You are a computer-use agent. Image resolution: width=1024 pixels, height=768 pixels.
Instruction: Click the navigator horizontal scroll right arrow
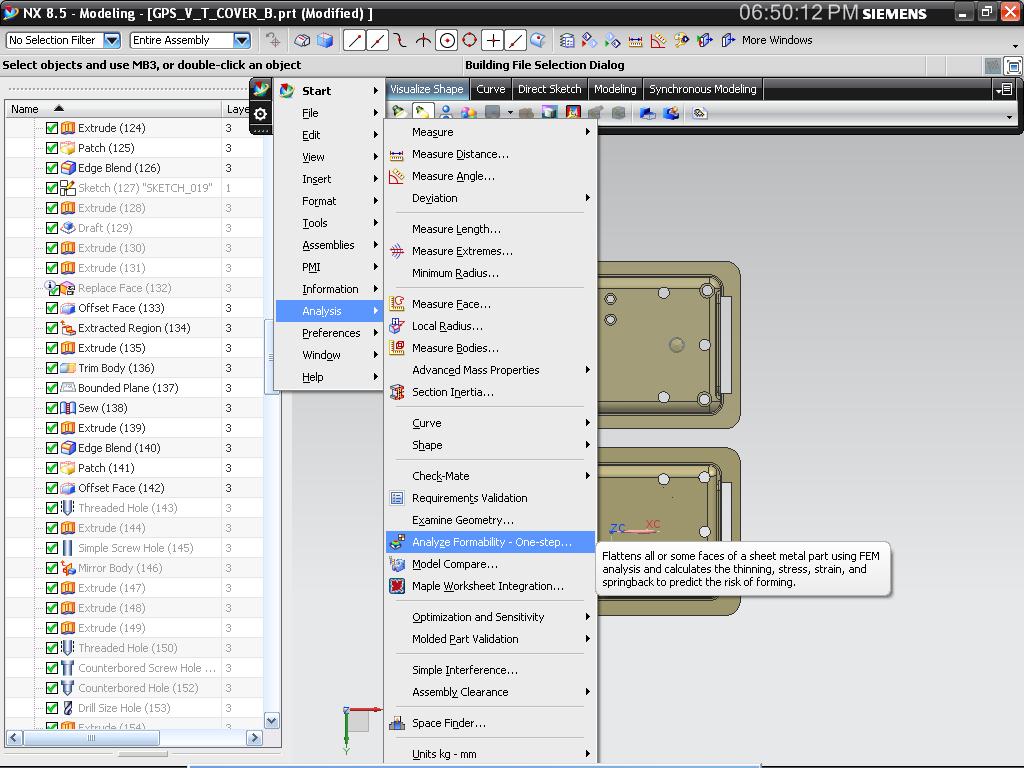pyautogui.click(x=254, y=738)
